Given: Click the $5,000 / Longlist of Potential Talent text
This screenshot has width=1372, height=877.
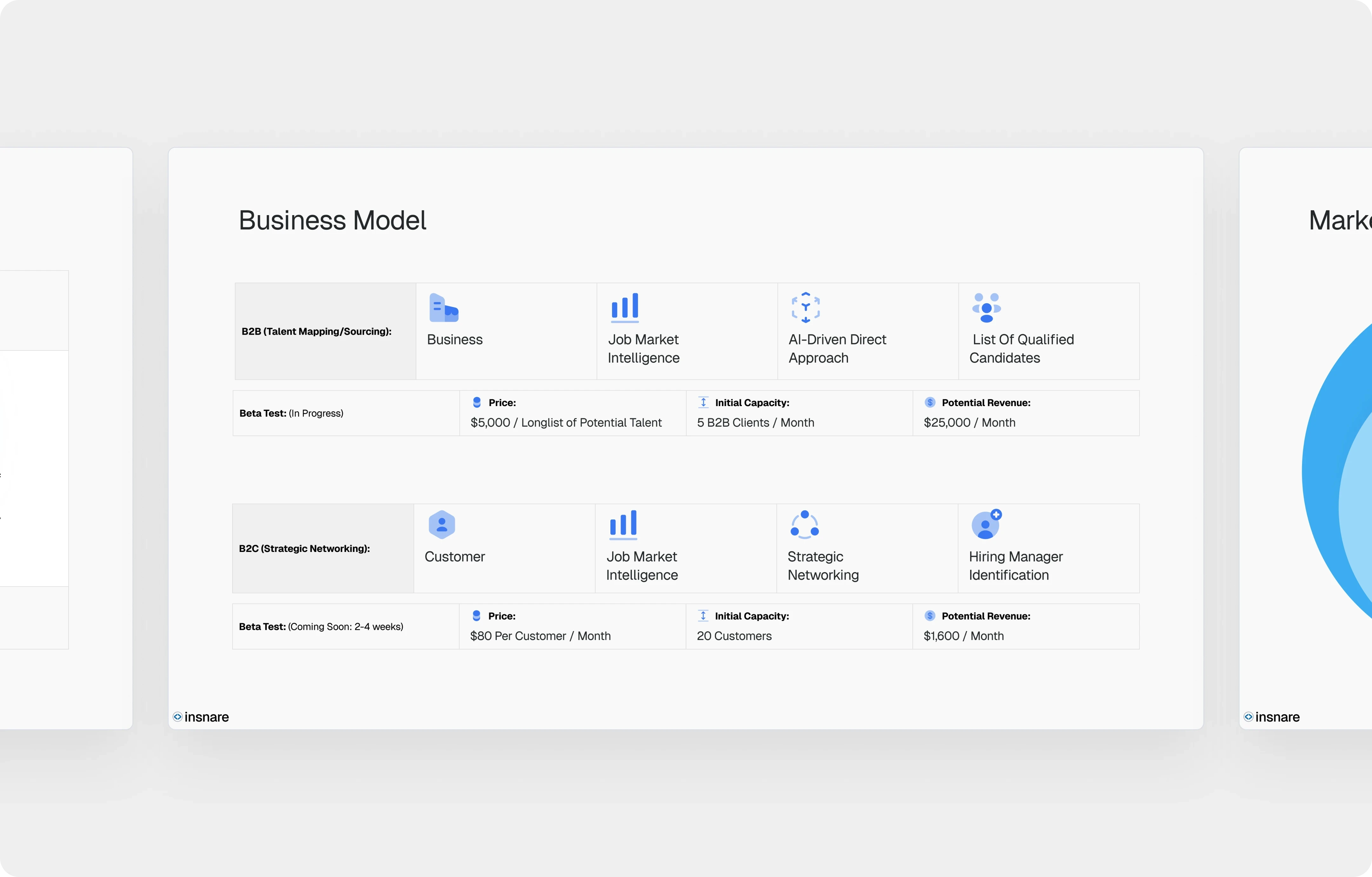Looking at the screenshot, I should [566, 423].
